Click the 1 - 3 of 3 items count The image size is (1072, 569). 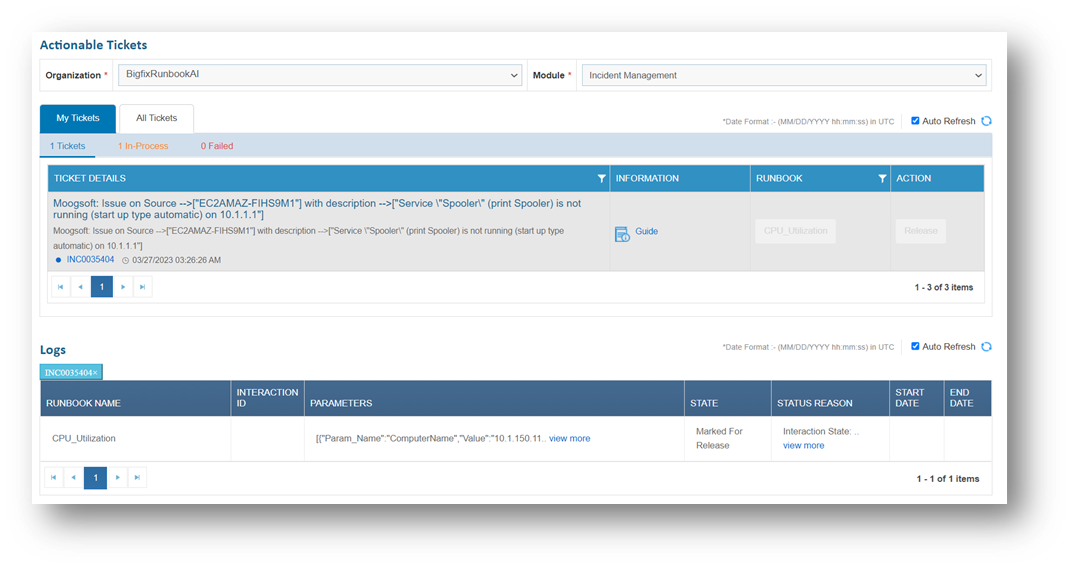pos(944,288)
